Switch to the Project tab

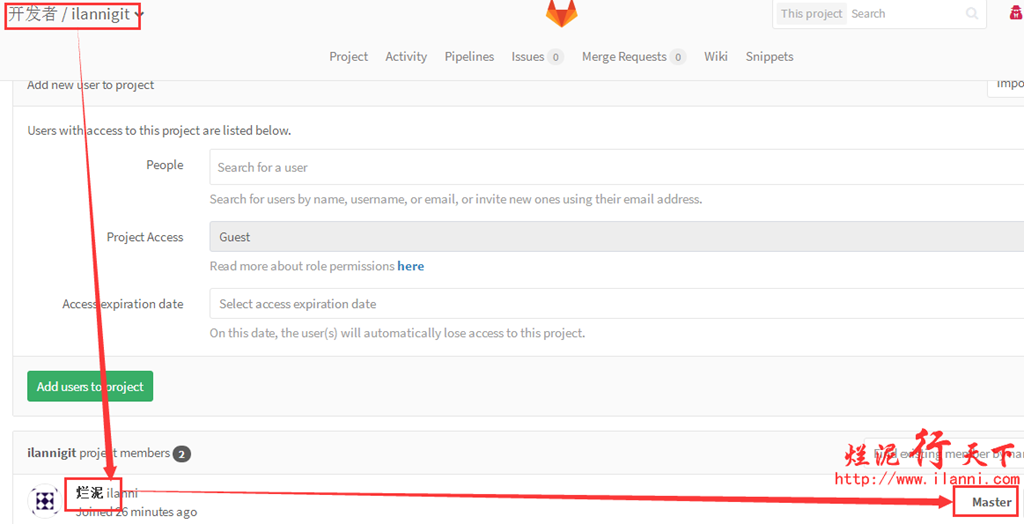[348, 57]
